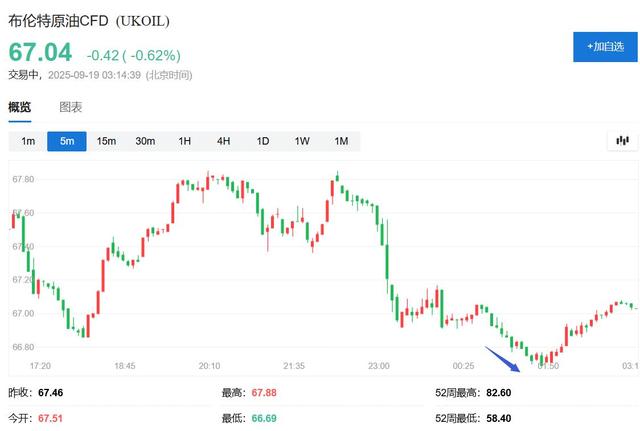Select the 5m timeframe
The height and width of the screenshot is (431, 640).
67,141
